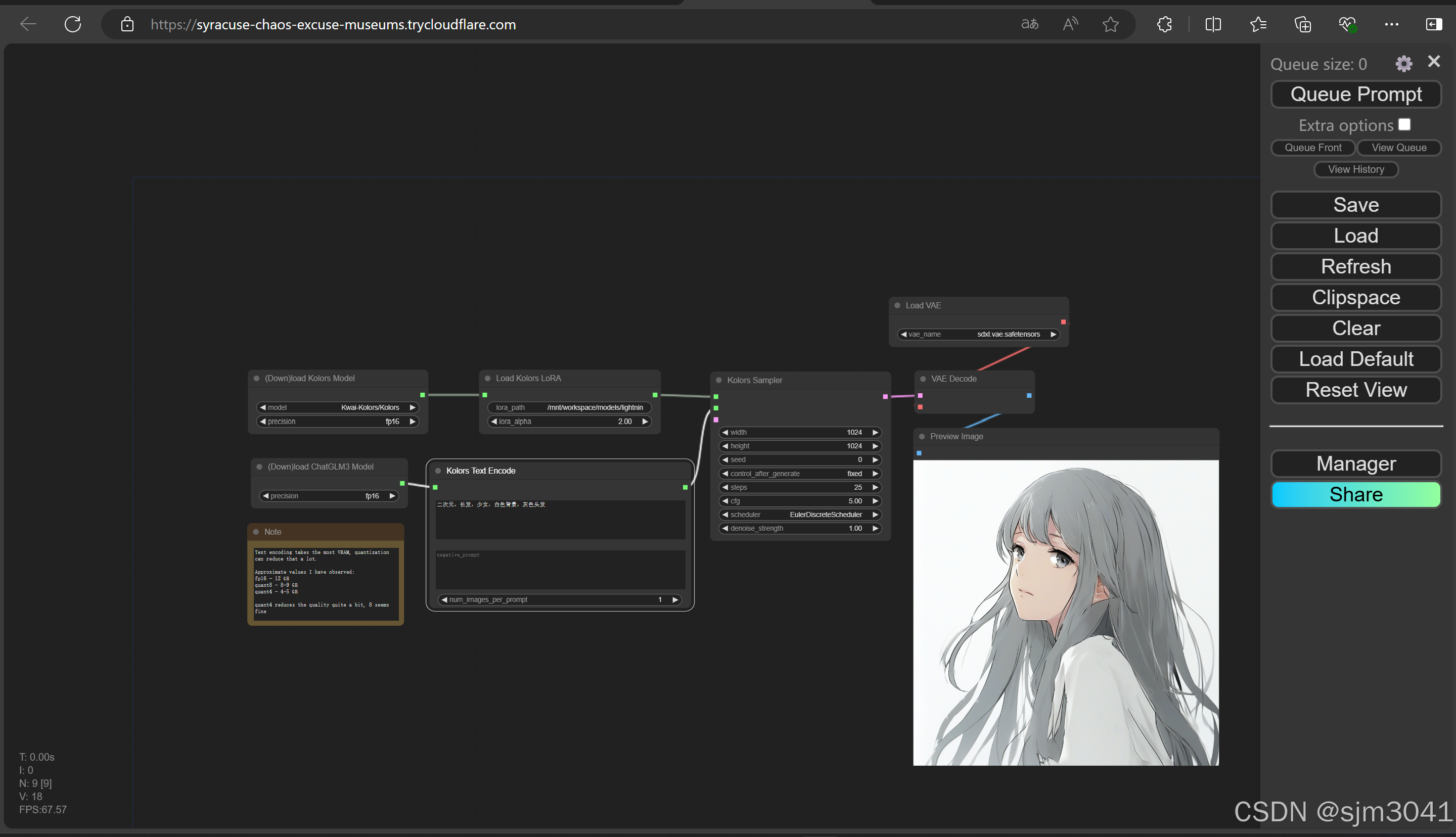
Task: Collapse the (Down)load Kolors Model node dot
Action: tap(256, 378)
